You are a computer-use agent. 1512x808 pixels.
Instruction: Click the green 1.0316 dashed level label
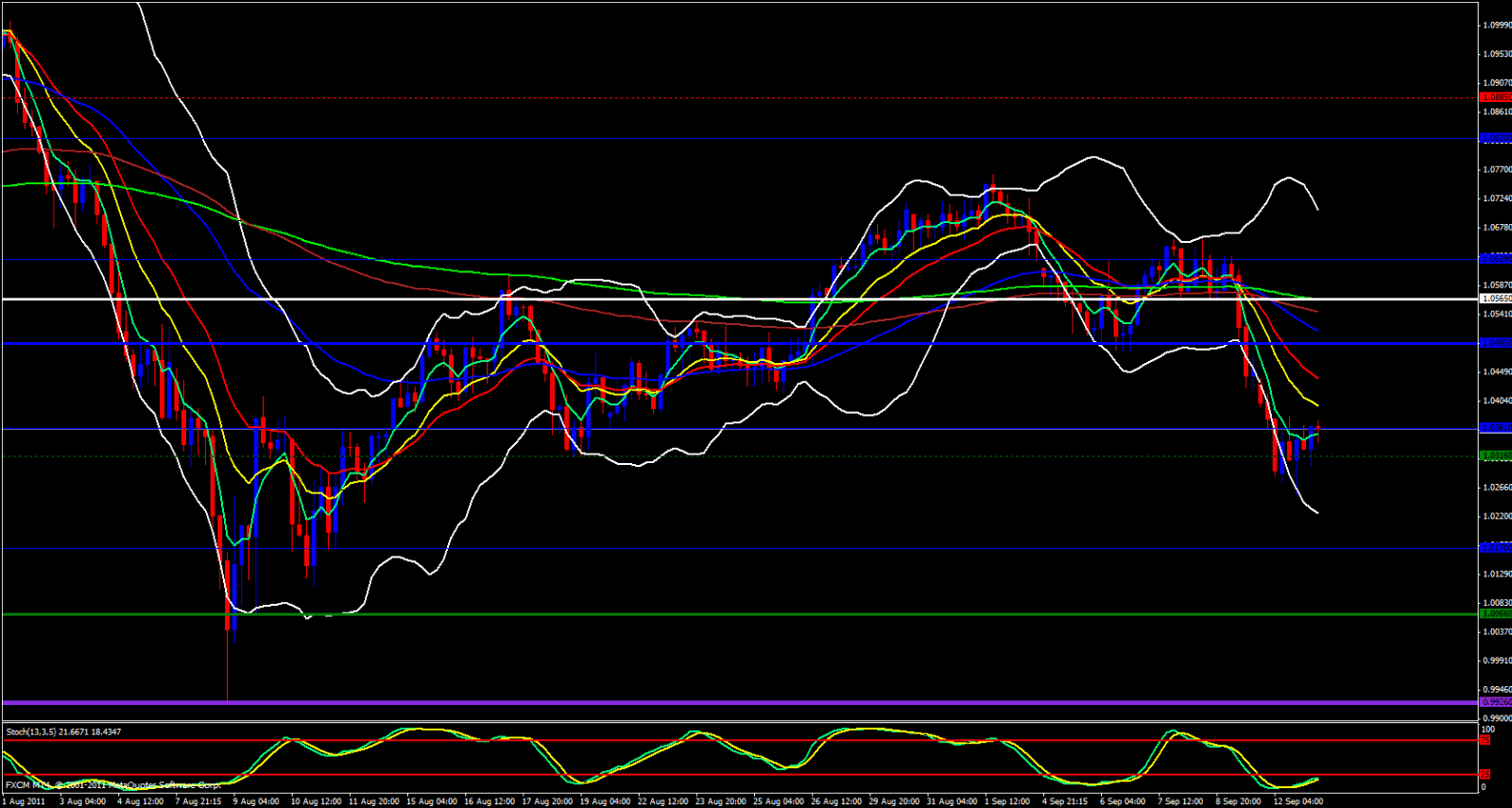click(x=1496, y=456)
